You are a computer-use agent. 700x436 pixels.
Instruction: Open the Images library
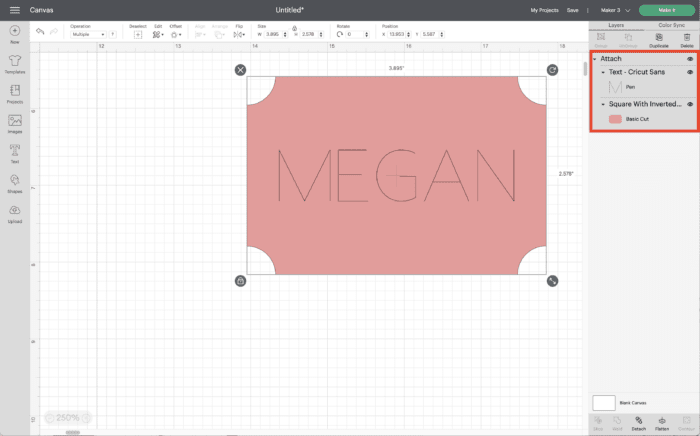[x=14, y=123]
